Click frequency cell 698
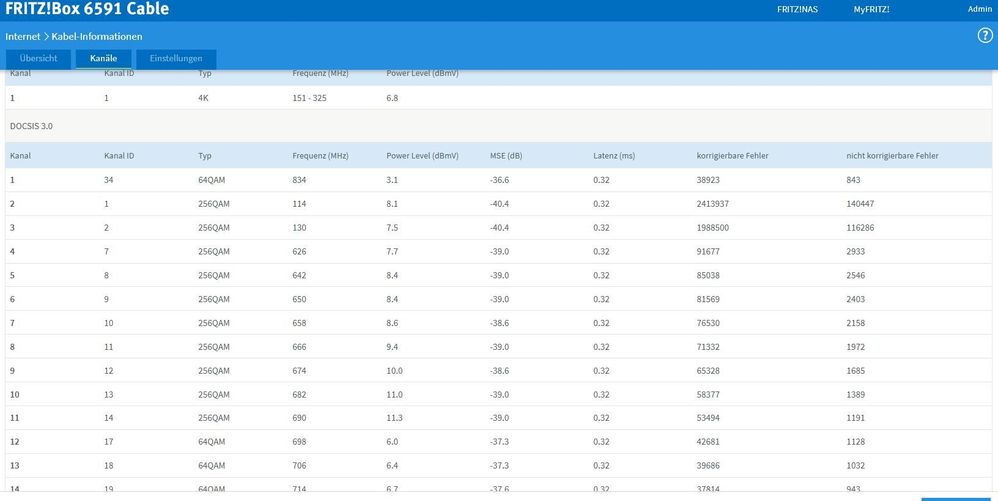 tap(299, 441)
